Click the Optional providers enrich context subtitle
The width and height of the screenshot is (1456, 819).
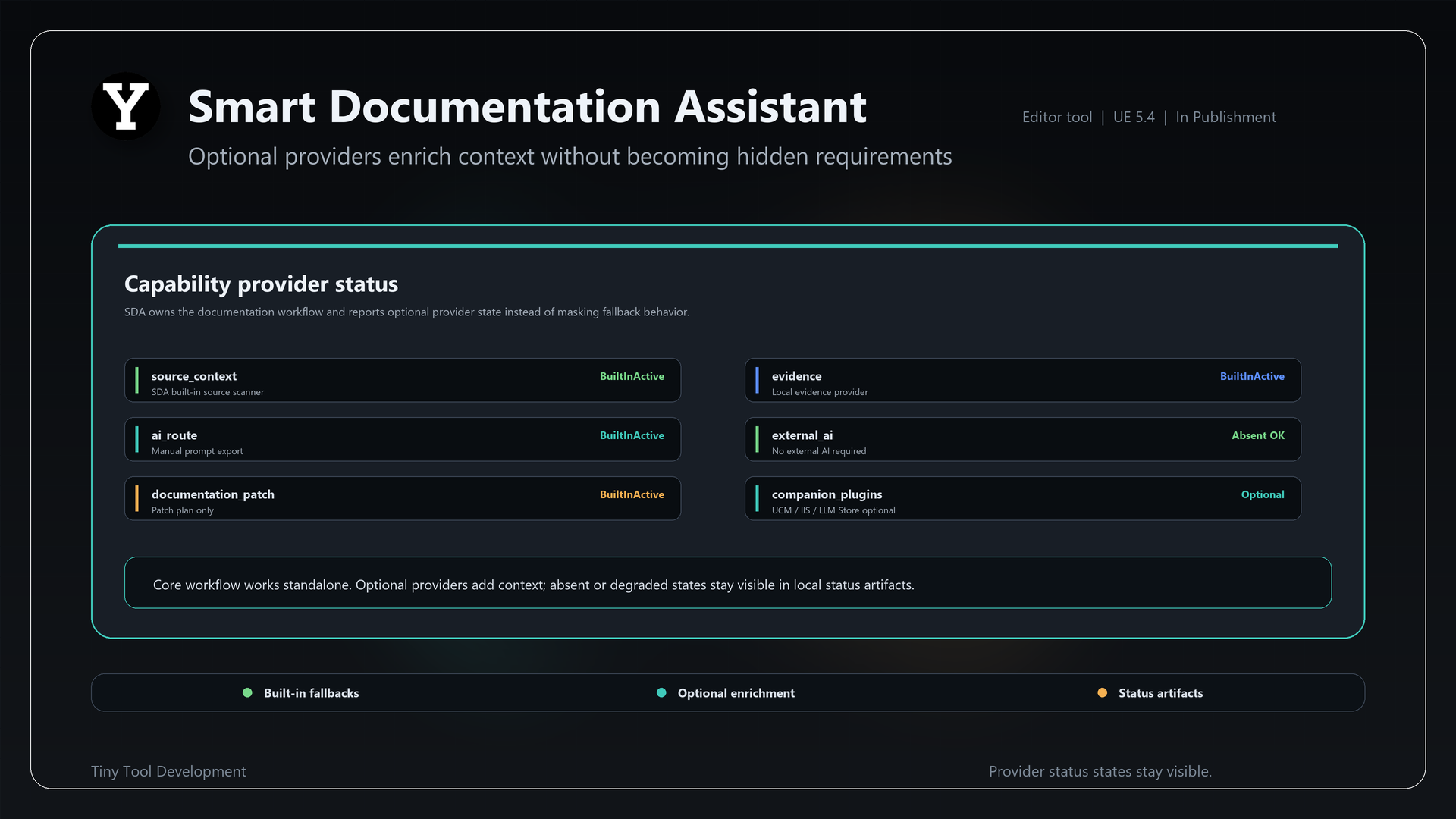click(x=570, y=157)
